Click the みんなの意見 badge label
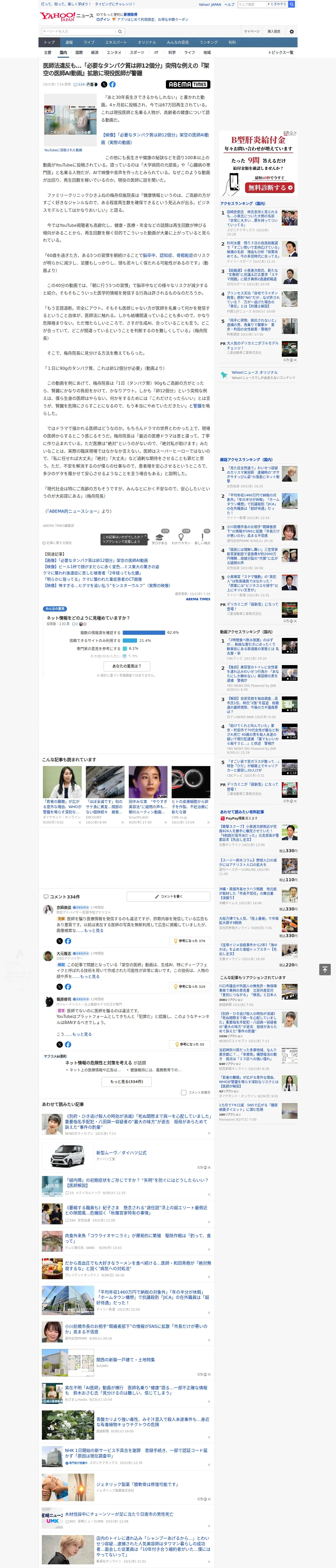Viewport: 336px width, 1568px height. pyautogui.click(x=55, y=609)
